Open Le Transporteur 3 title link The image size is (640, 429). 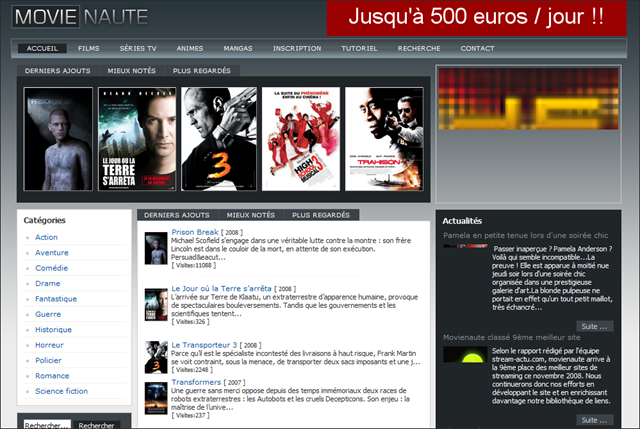(204, 345)
